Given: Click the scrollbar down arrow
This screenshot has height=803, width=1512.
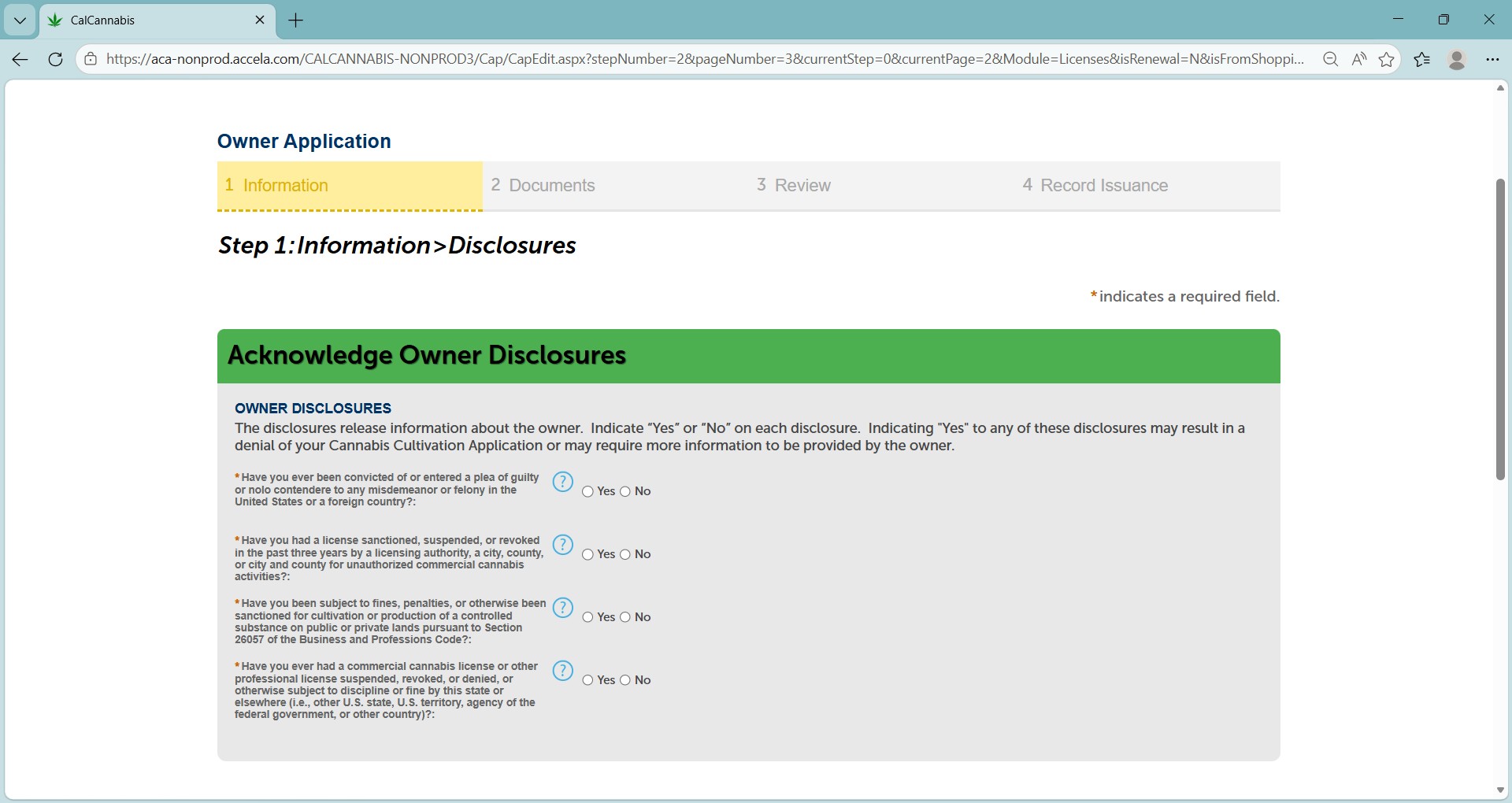Looking at the screenshot, I should tap(1500, 790).
